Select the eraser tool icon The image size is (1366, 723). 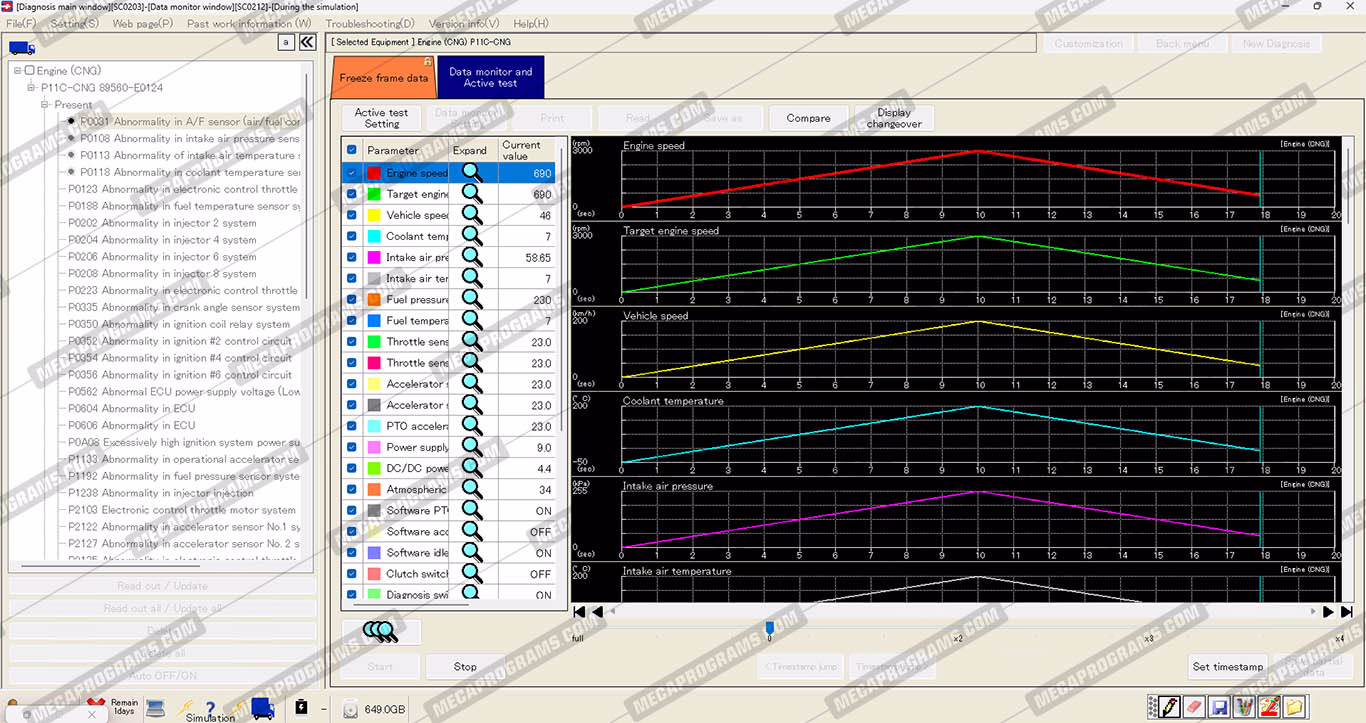click(x=1193, y=707)
